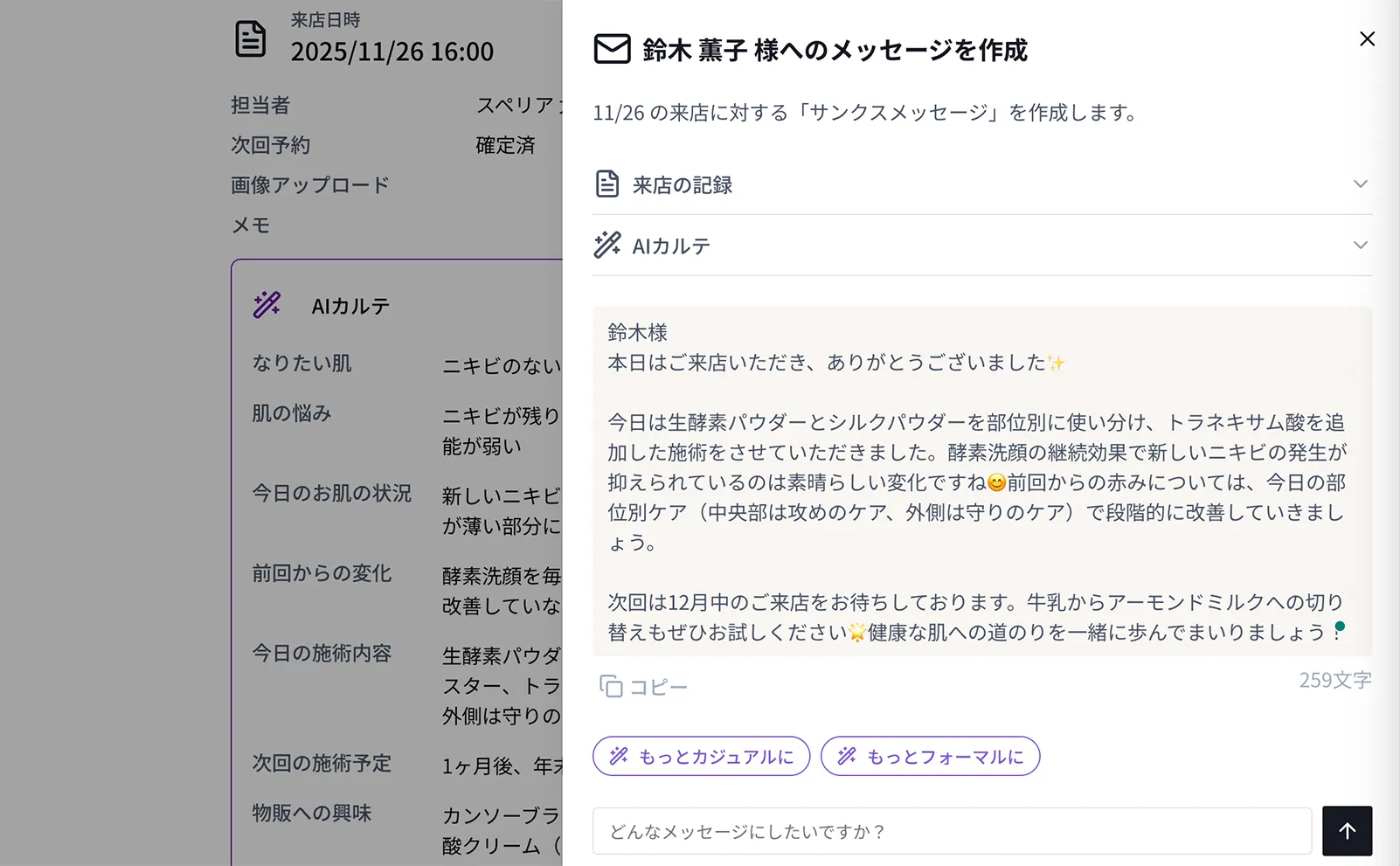The image size is (1400, 866).
Task: Click the document icon next to 来店の記録
Action: pos(607,183)
